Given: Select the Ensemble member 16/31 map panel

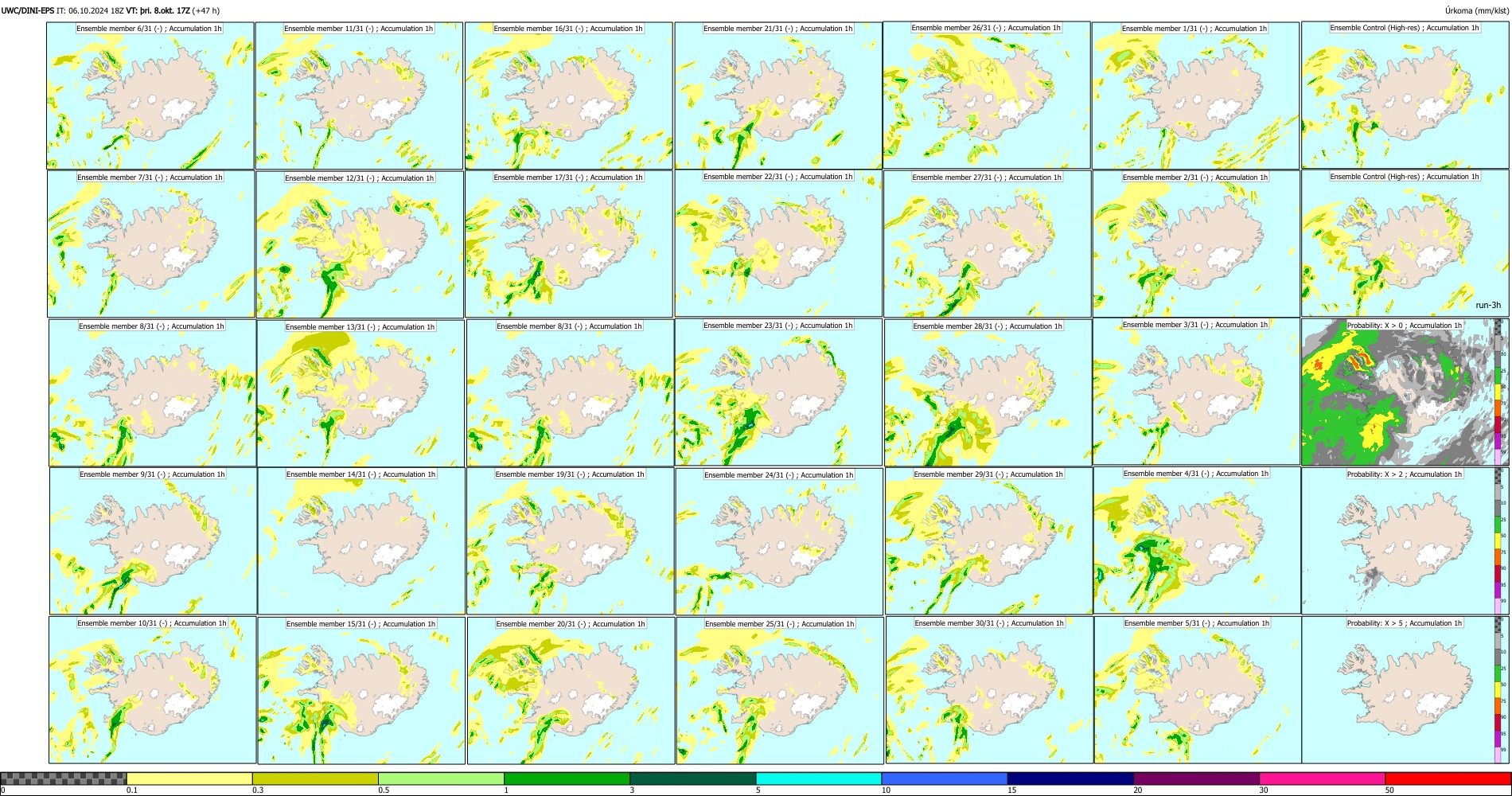Looking at the screenshot, I should click(569, 96).
